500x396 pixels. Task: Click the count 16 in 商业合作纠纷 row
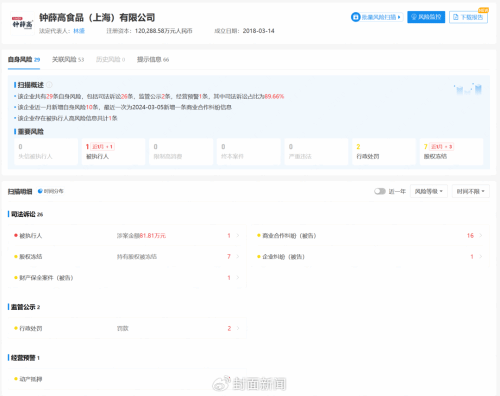pos(470,236)
